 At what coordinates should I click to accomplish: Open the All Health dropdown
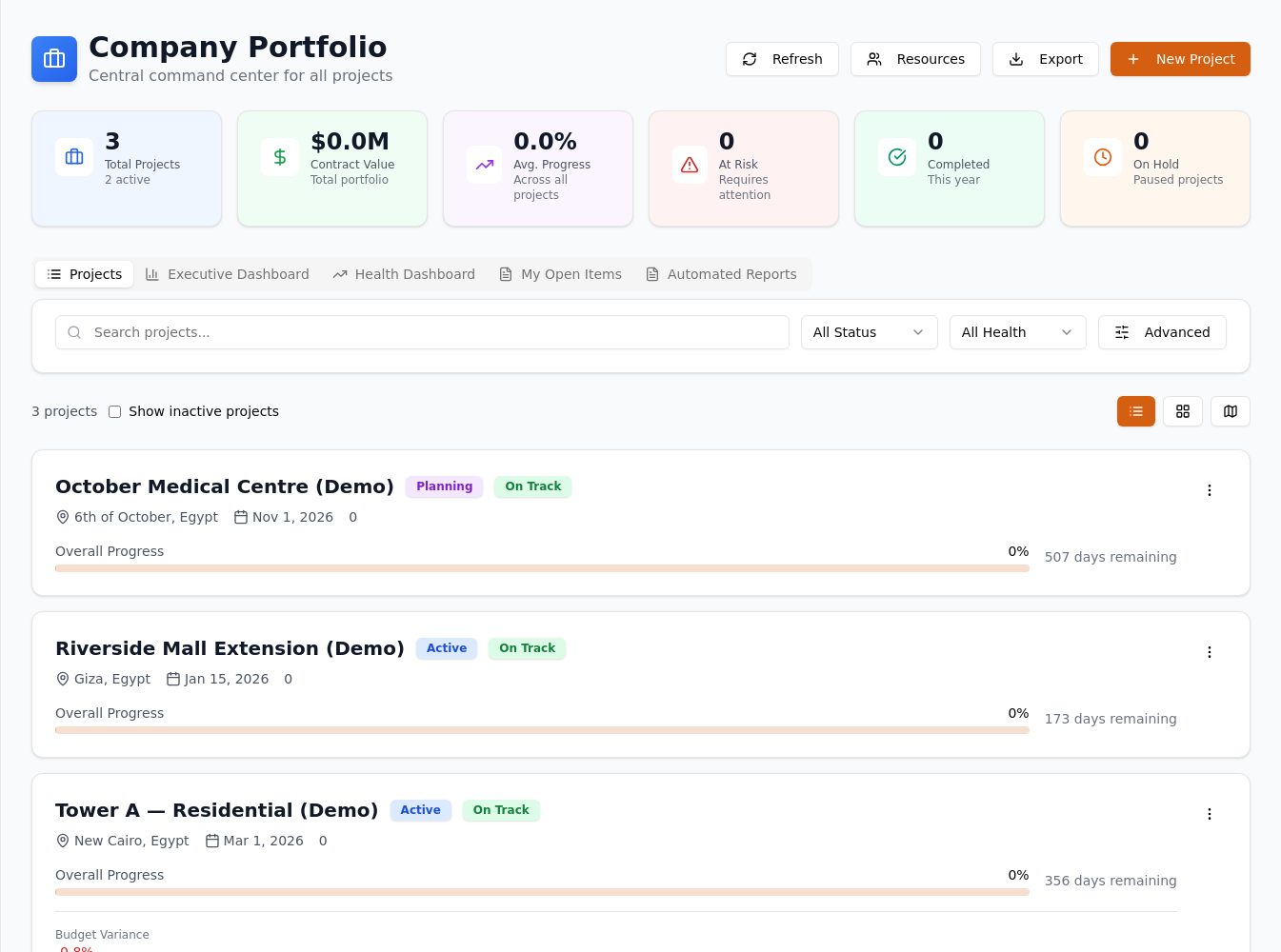[1018, 332]
